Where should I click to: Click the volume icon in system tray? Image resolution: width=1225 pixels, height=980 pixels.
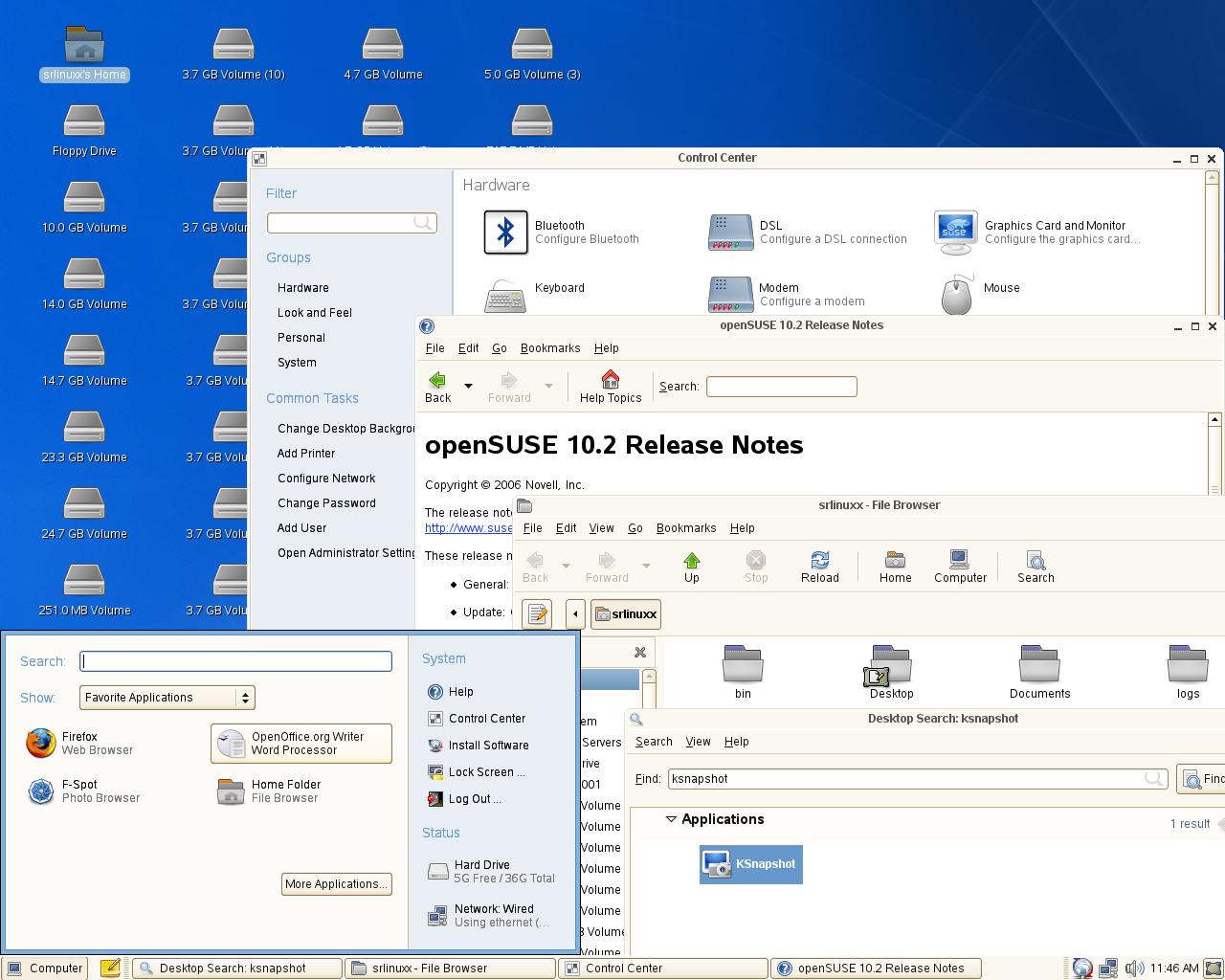coord(1134,969)
